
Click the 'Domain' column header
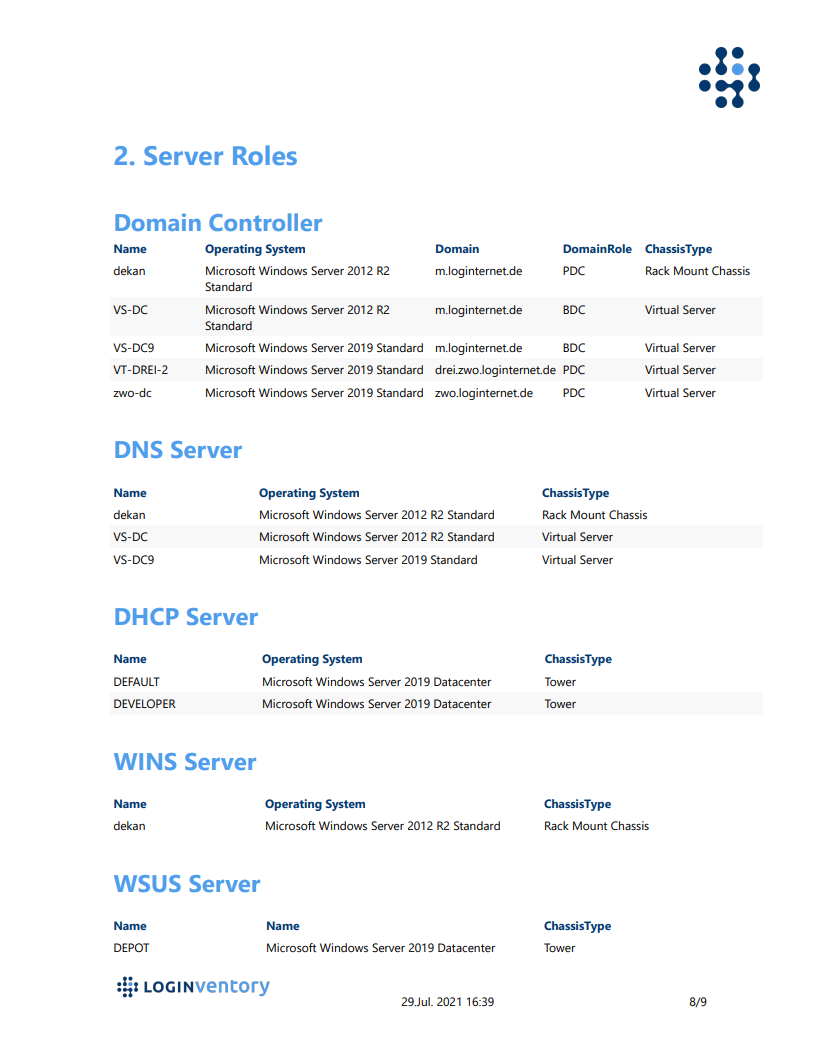[457, 249]
